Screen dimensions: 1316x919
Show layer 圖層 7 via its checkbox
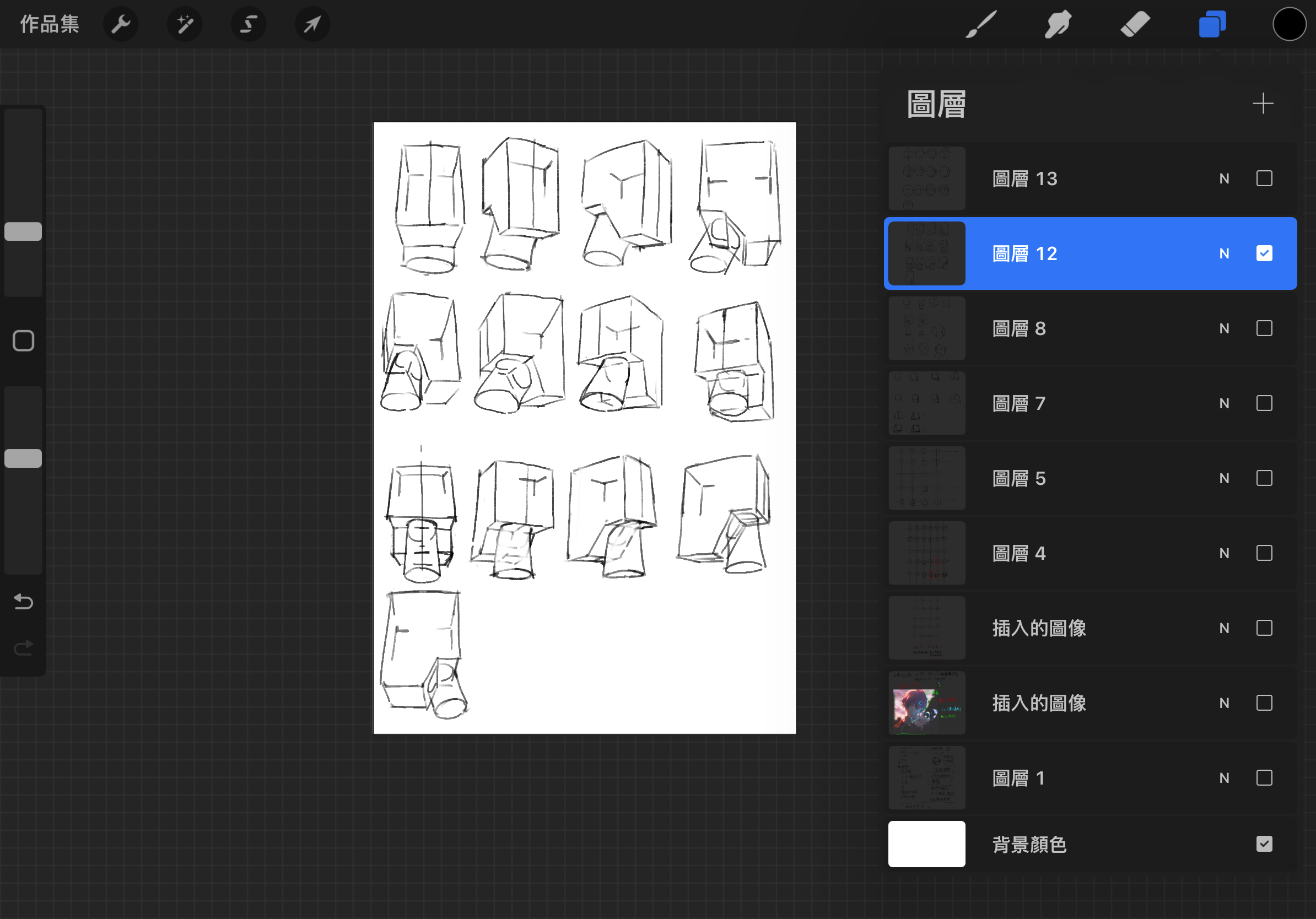[x=1264, y=403]
